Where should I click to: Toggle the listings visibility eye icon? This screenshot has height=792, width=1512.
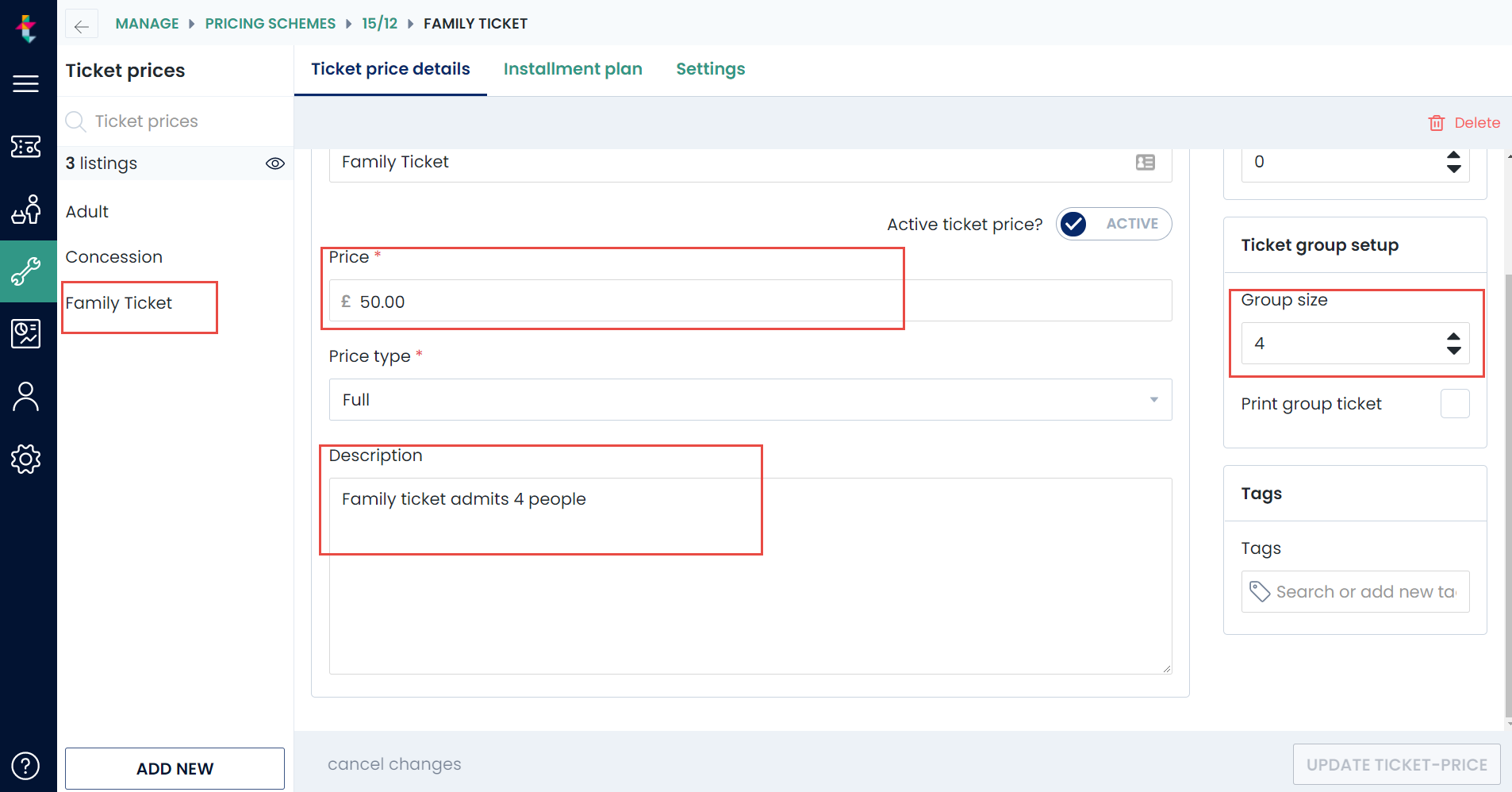[x=274, y=163]
